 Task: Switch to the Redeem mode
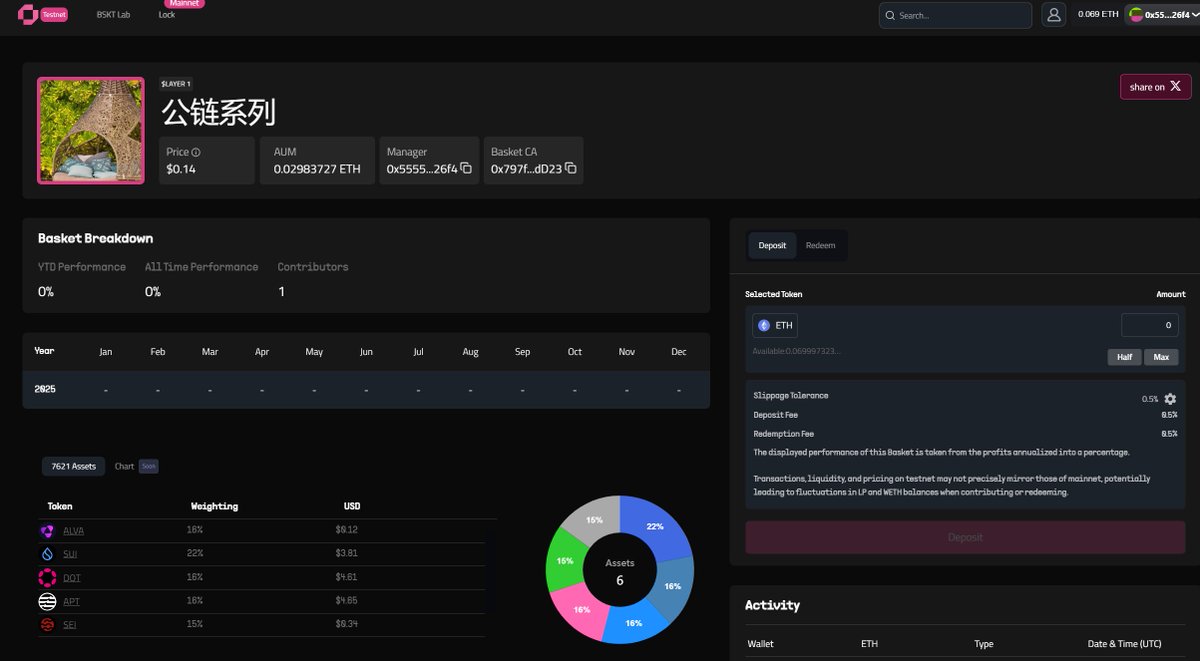point(820,246)
